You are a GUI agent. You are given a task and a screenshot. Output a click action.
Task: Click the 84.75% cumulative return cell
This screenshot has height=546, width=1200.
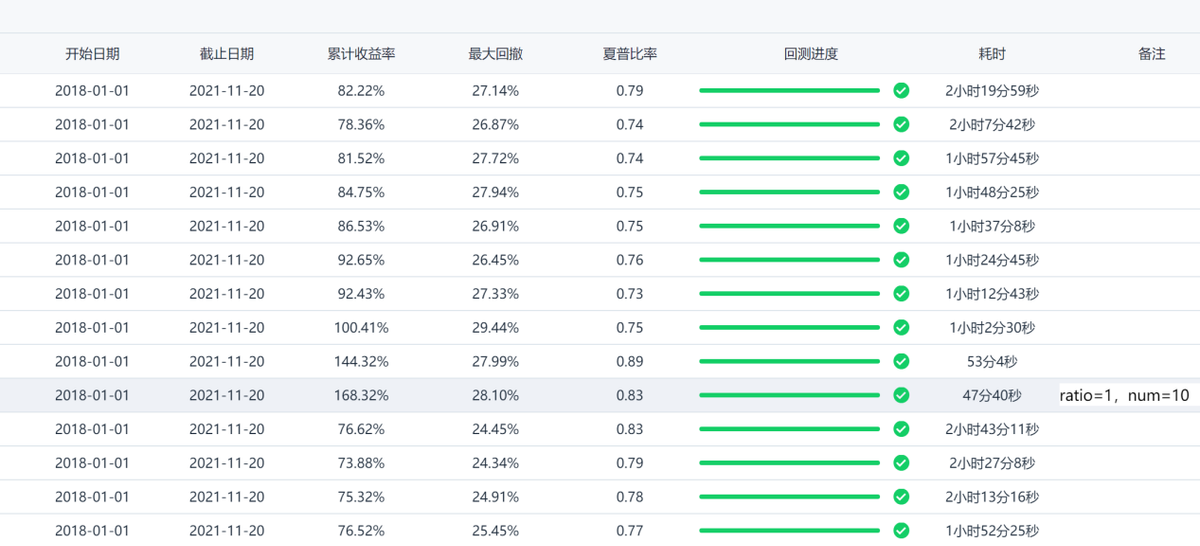(361, 192)
